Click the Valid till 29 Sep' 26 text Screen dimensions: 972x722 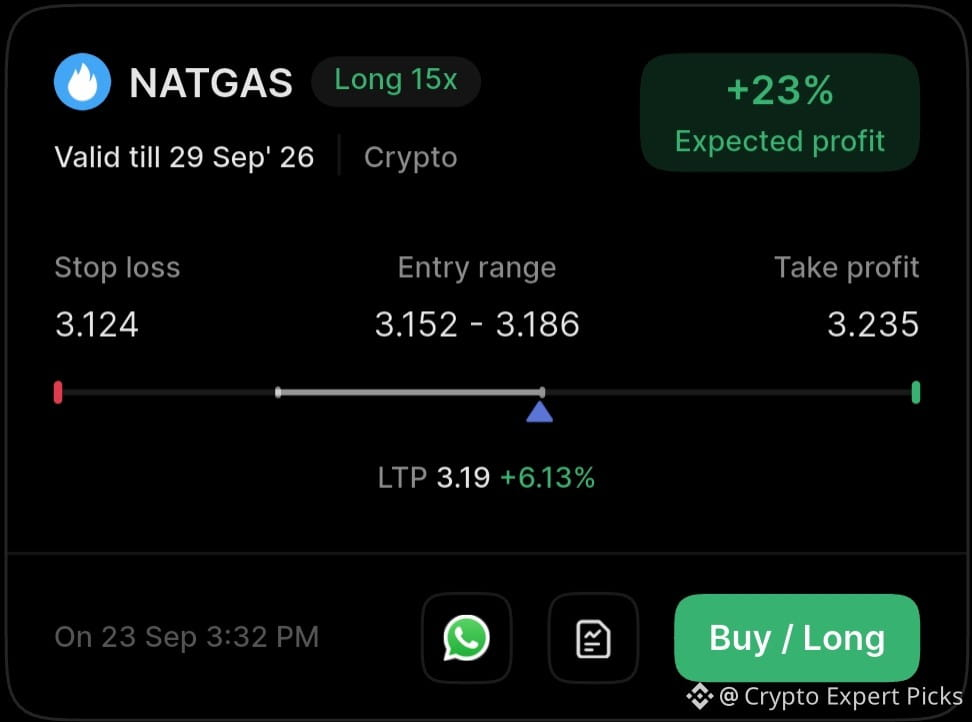[184, 157]
